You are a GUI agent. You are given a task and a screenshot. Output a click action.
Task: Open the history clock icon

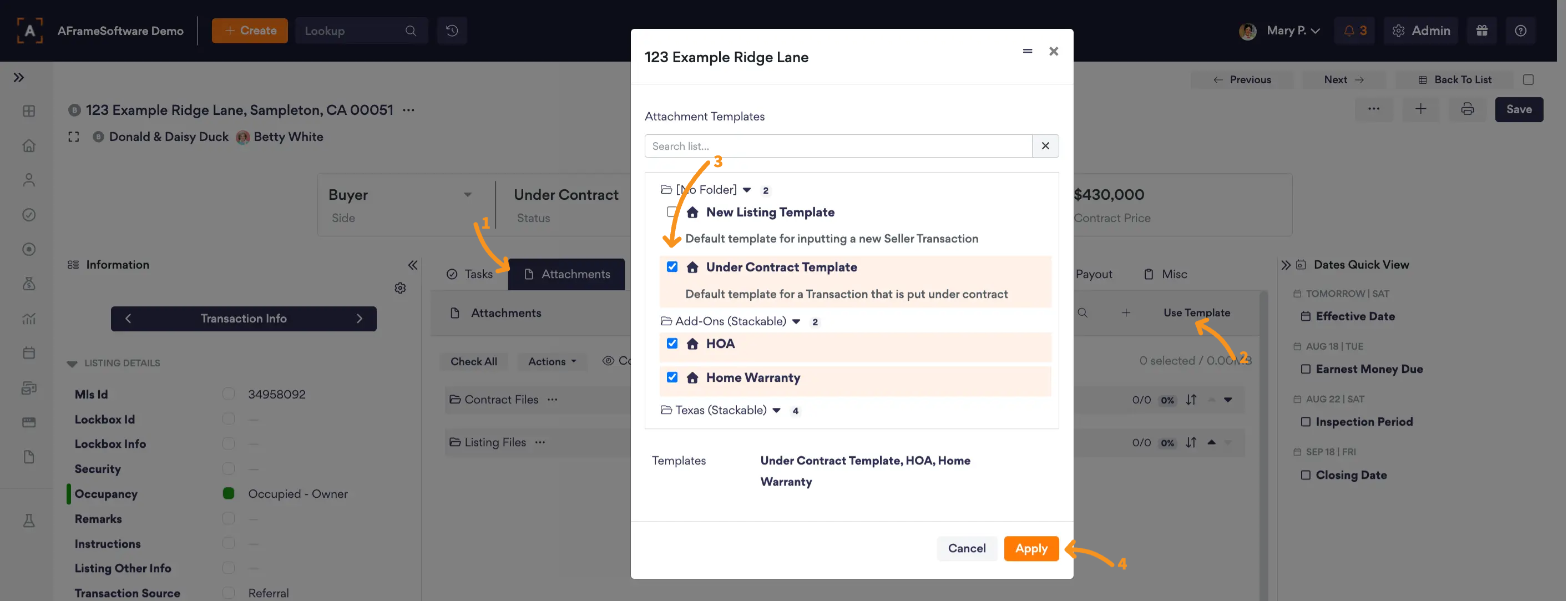click(452, 31)
